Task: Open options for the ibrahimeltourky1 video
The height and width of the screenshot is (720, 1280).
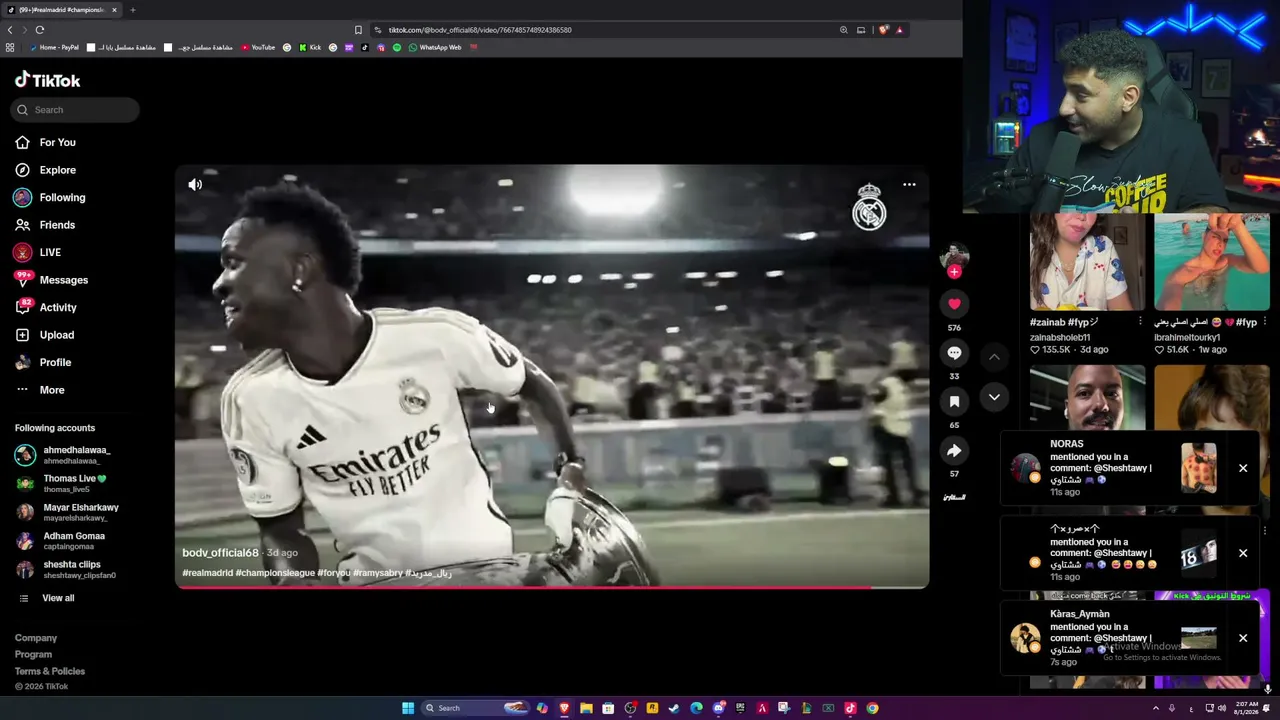Action: (x=1265, y=322)
